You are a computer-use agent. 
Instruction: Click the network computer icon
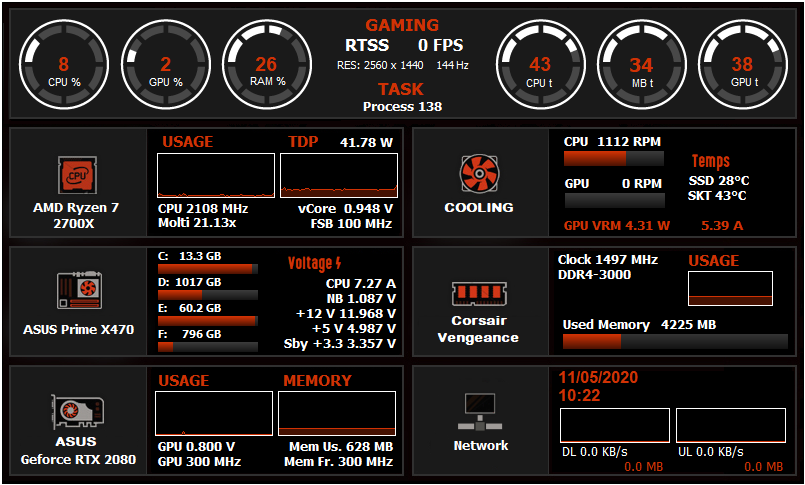coord(480,412)
